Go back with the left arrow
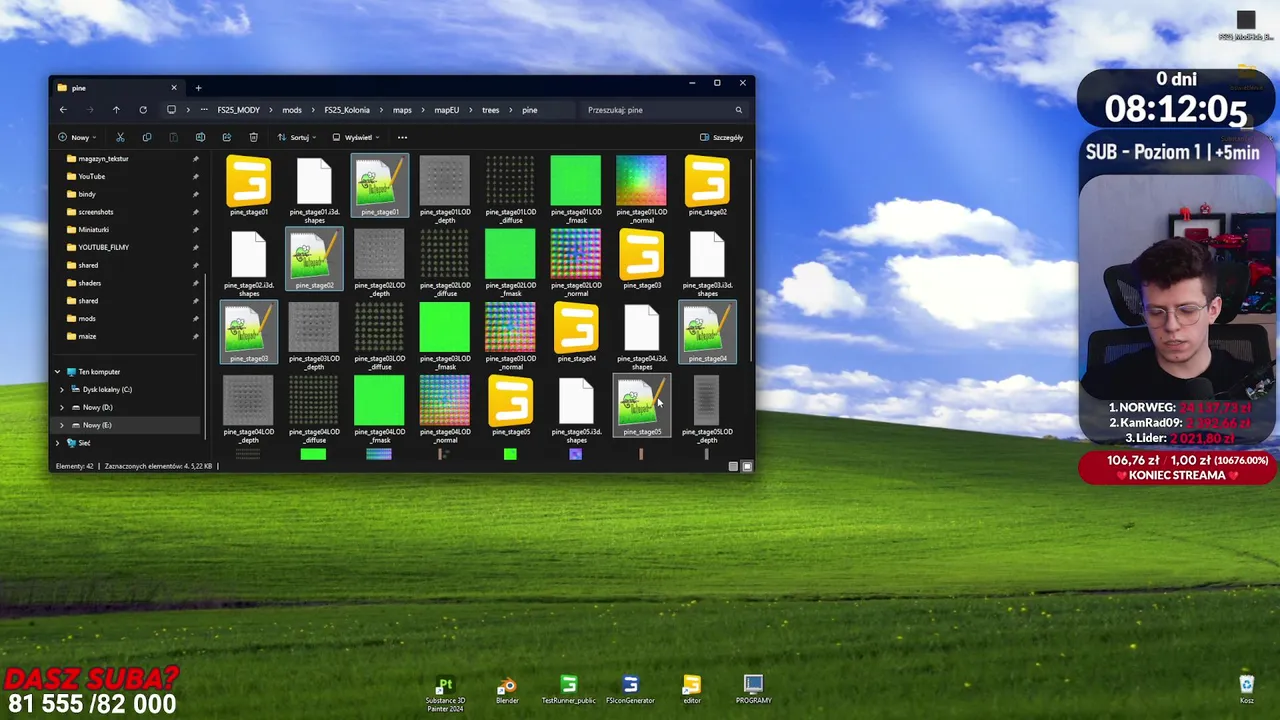The image size is (1280, 720). pyautogui.click(x=63, y=110)
